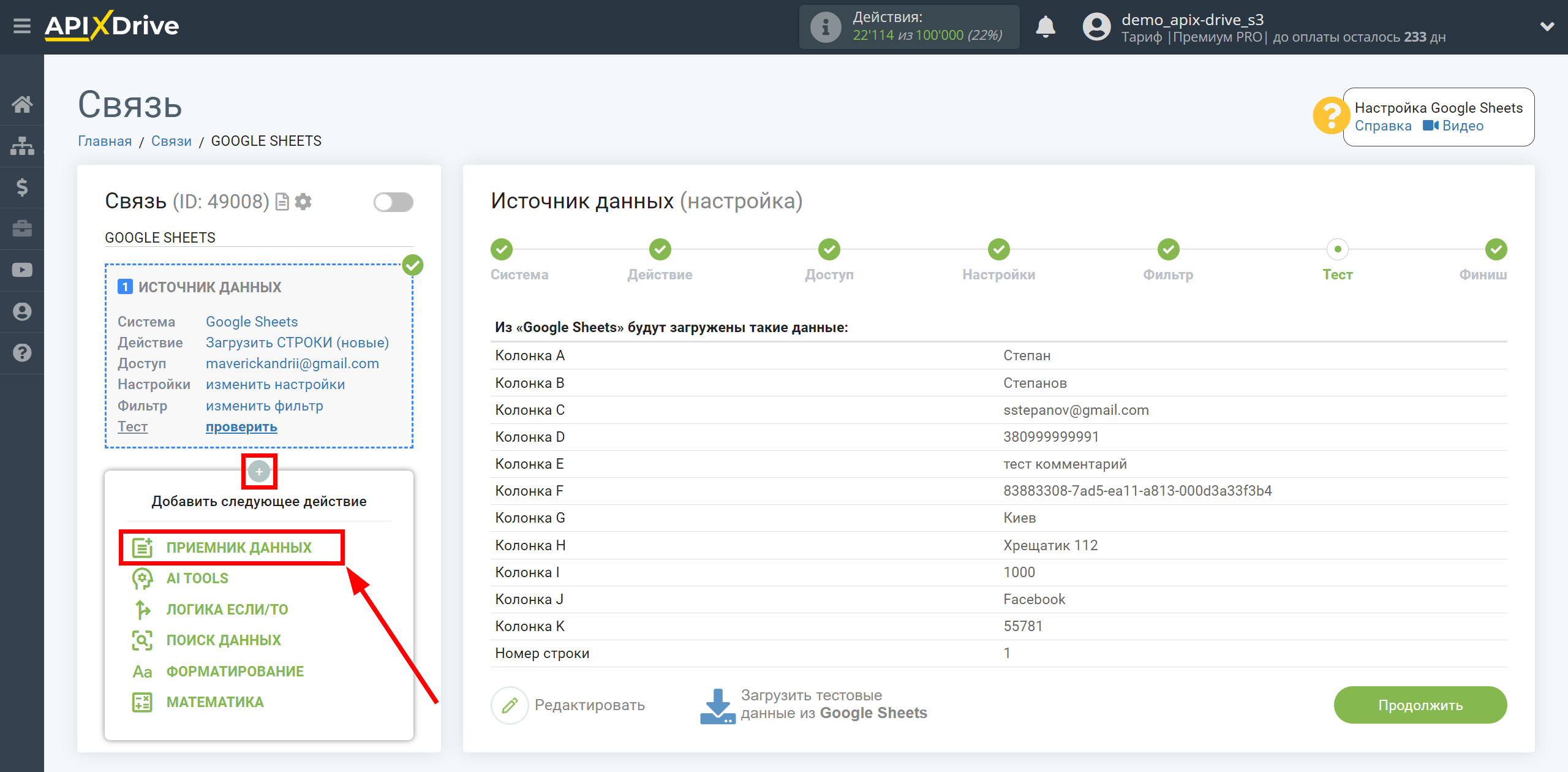Go to Home in the sidebar
Image resolution: width=1568 pixels, height=772 pixels.
22,104
